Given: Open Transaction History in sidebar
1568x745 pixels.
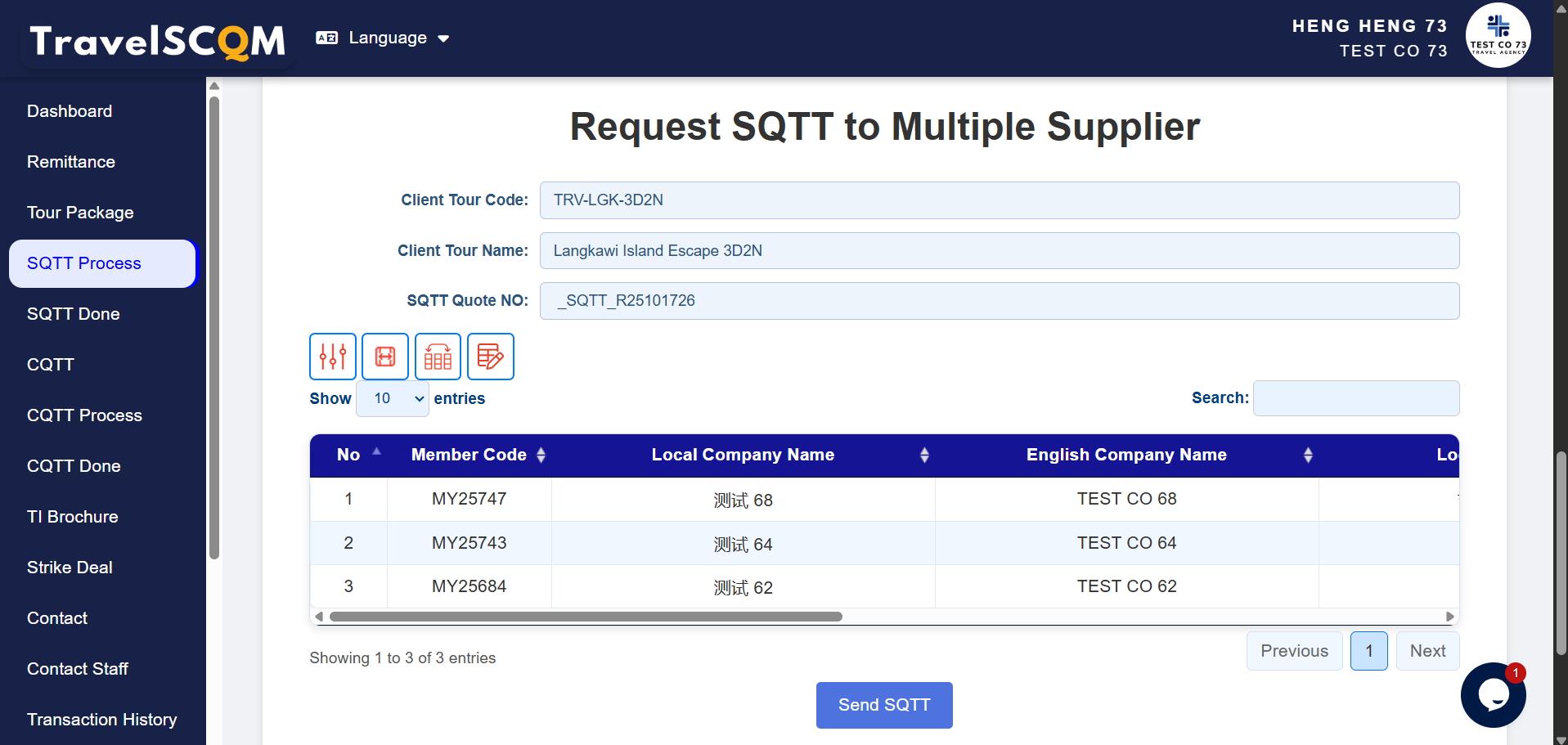Looking at the screenshot, I should click(x=102, y=720).
